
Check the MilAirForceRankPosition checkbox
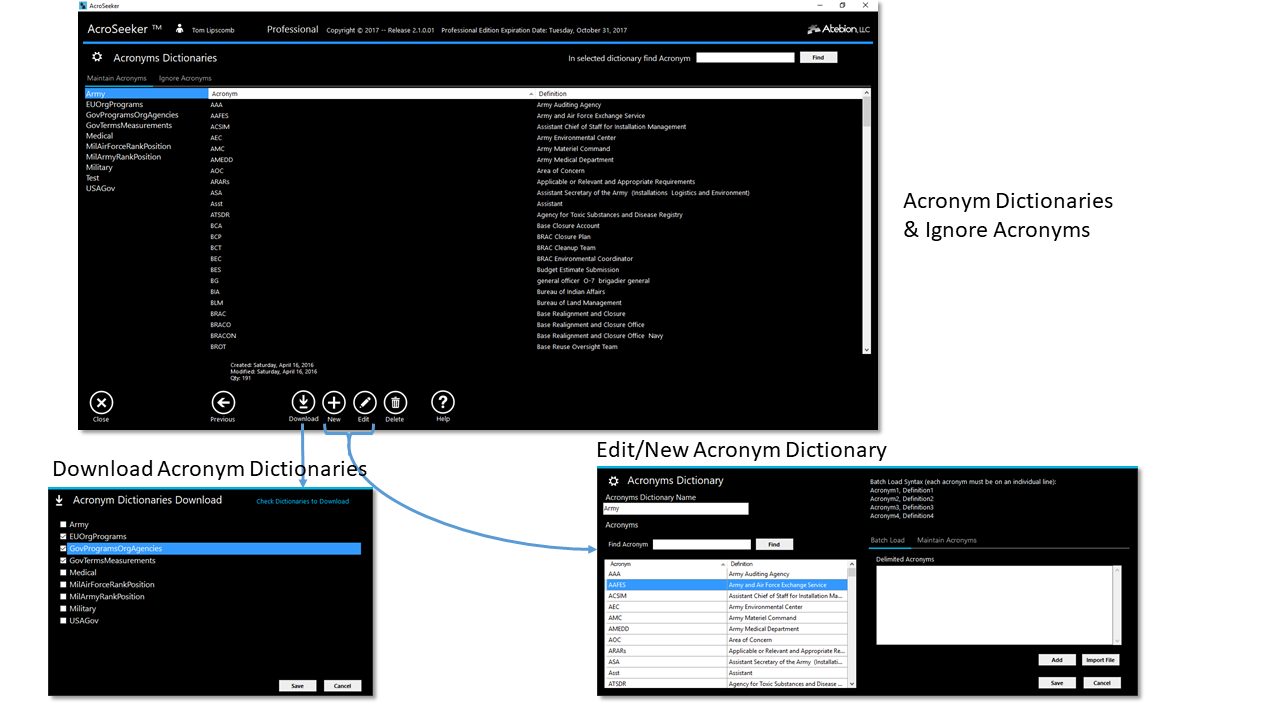pyautogui.click(x=64, y=585)
